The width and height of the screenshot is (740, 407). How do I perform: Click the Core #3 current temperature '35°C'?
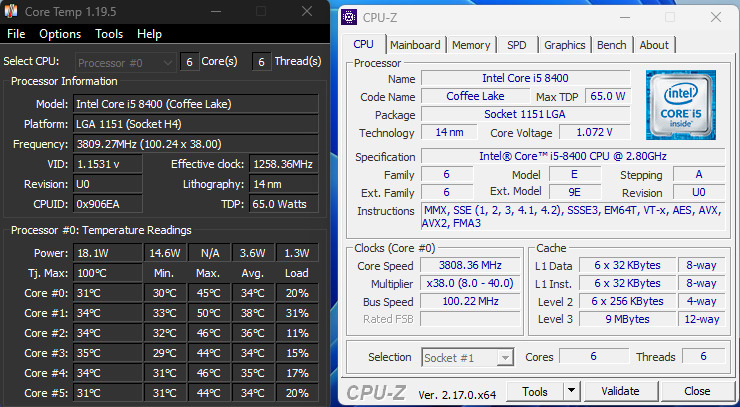108,353
